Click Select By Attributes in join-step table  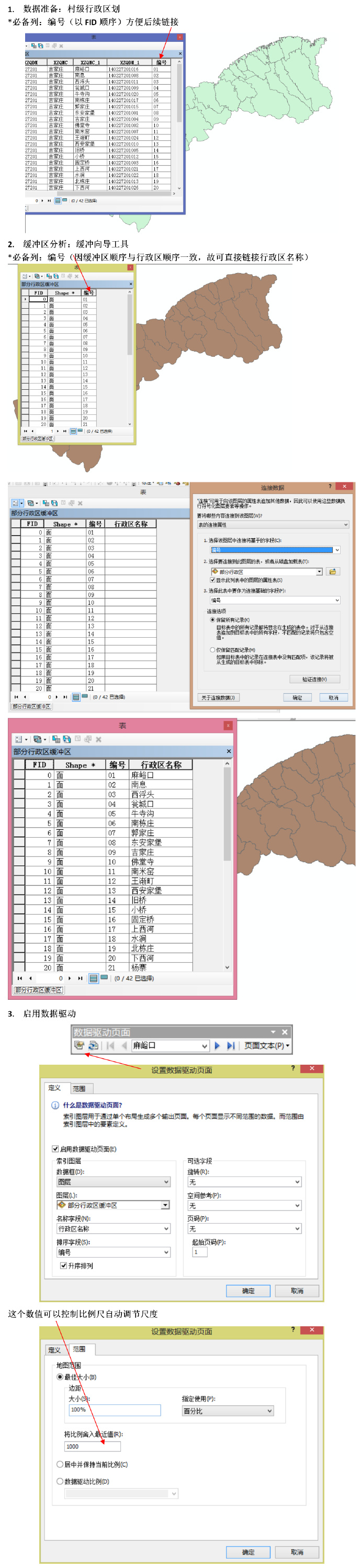point(46,503)
